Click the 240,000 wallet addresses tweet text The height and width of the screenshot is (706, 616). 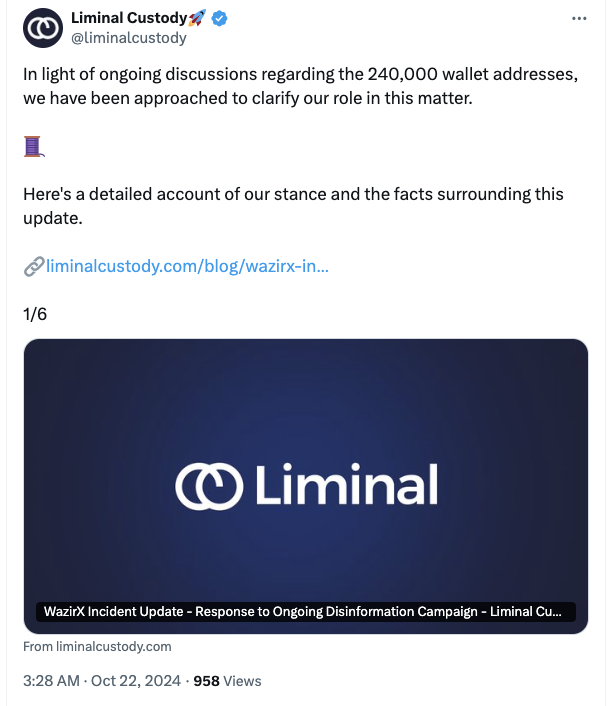[473, 74]
